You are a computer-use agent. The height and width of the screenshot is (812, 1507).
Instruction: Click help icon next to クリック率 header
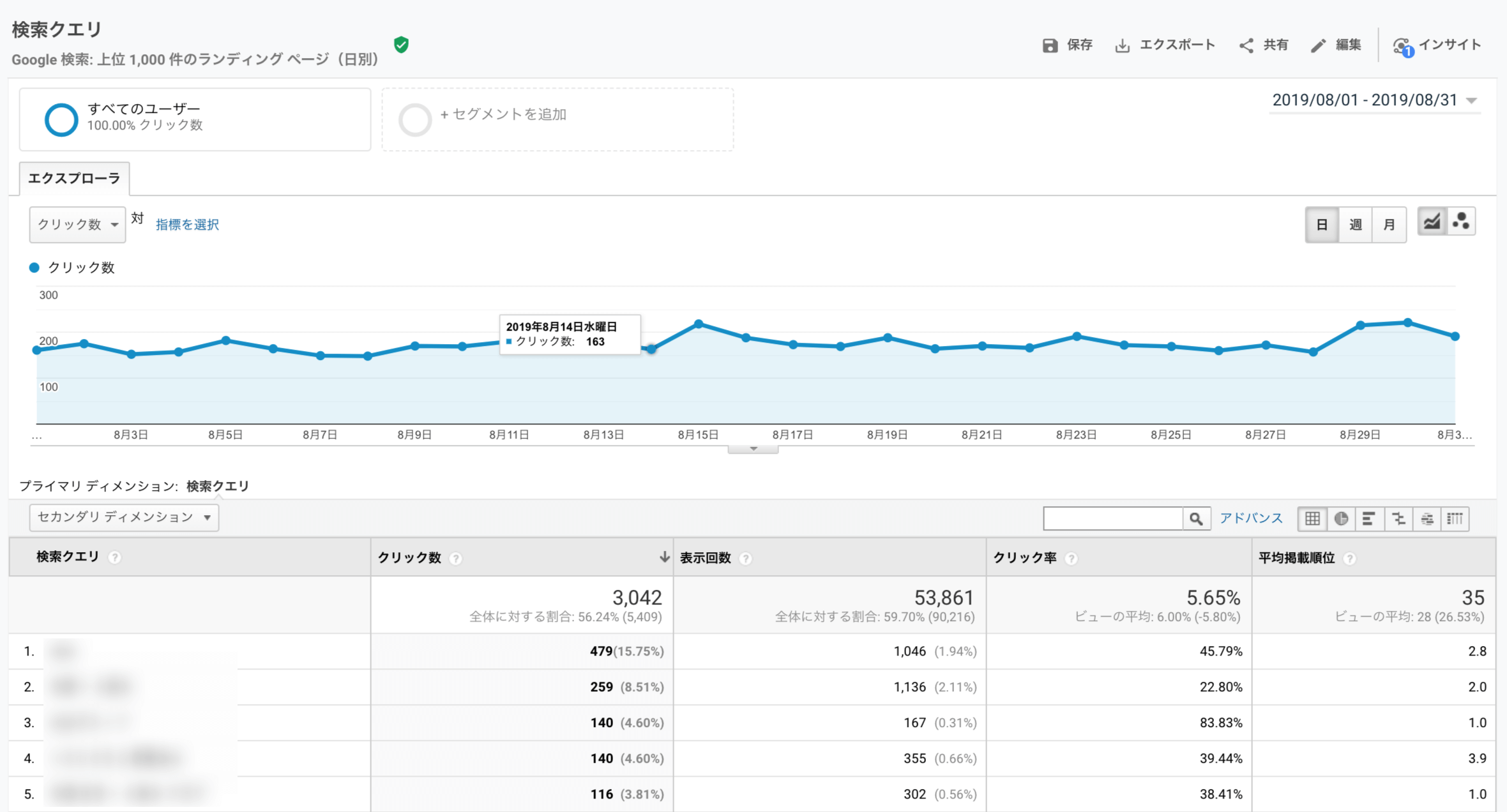[x=1072, y=559]
